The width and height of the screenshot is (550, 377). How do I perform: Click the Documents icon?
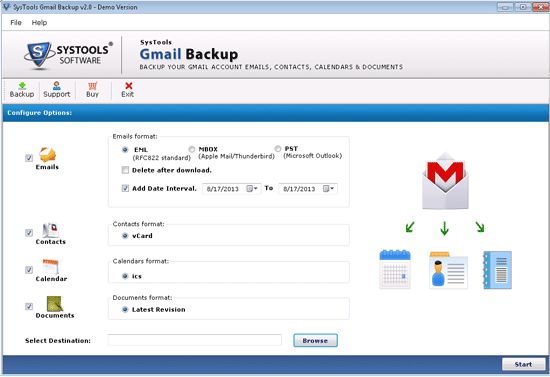point(55,304)
